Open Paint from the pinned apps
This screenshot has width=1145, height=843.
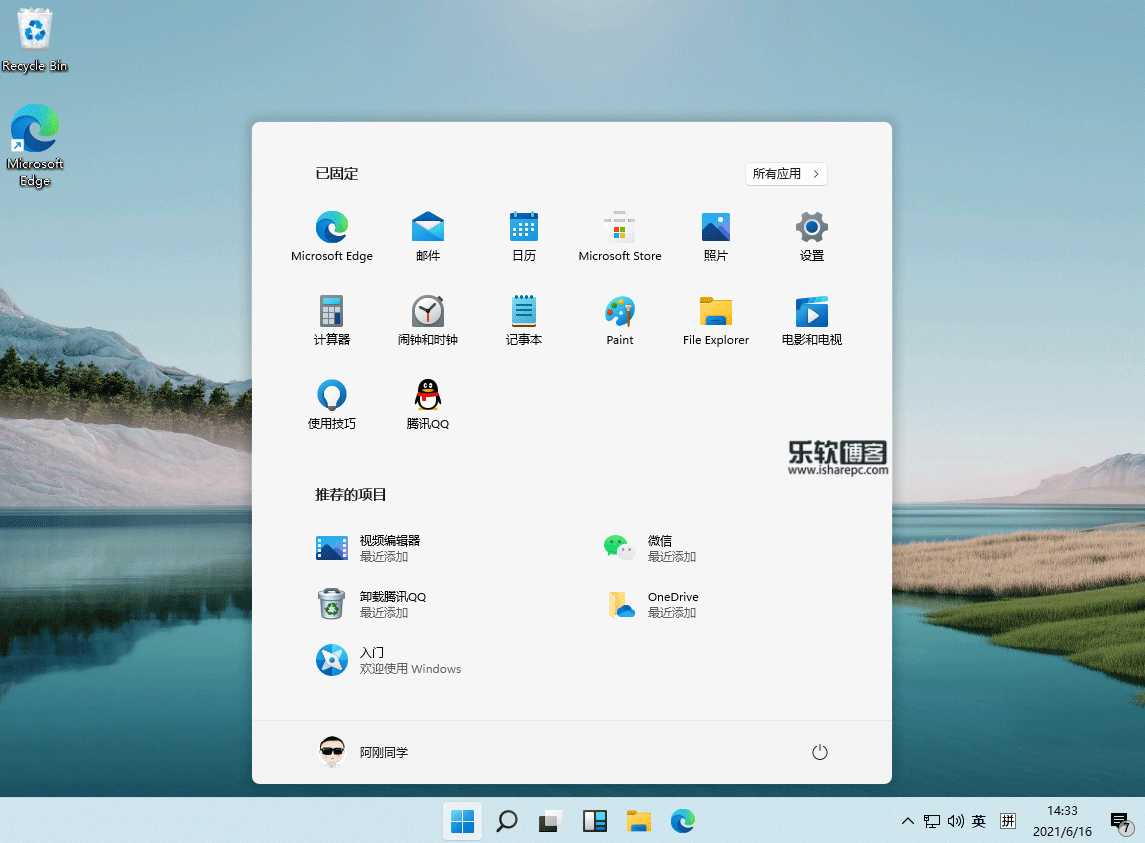coord(619,320)
